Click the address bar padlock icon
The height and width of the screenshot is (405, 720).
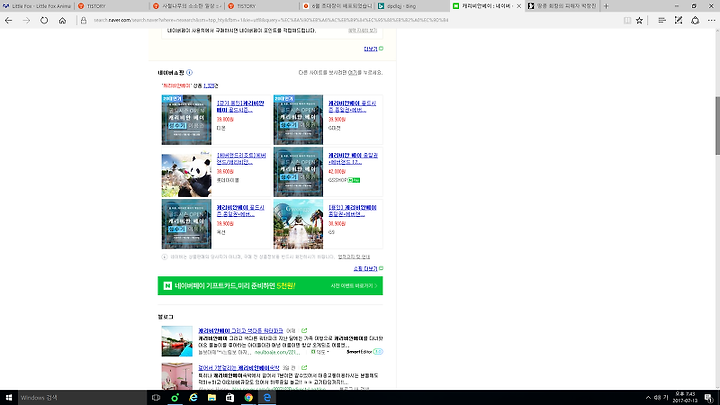[x=84, y=20]
